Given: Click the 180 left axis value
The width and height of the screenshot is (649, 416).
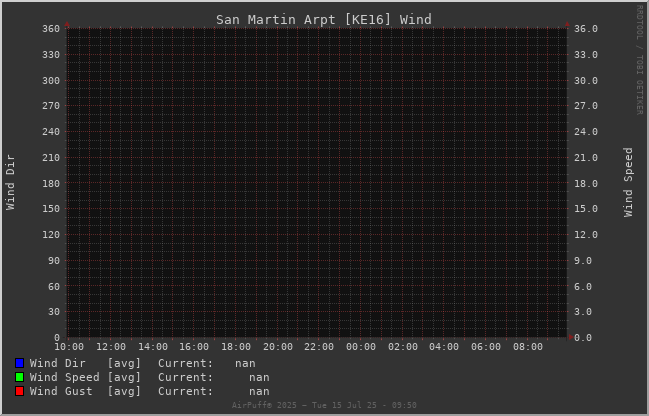Looking at the screenshot, I should 51,183.
